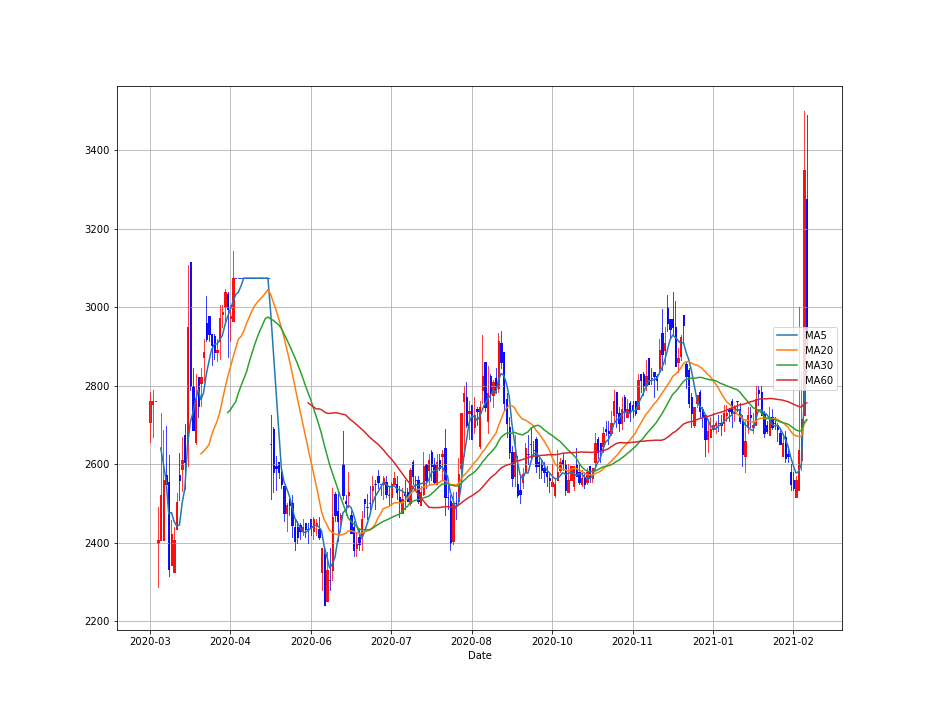This screenshot has height=720, width=936.
Task: Click the 2800 y-axis tick label
Action: [x=98, y=386]
